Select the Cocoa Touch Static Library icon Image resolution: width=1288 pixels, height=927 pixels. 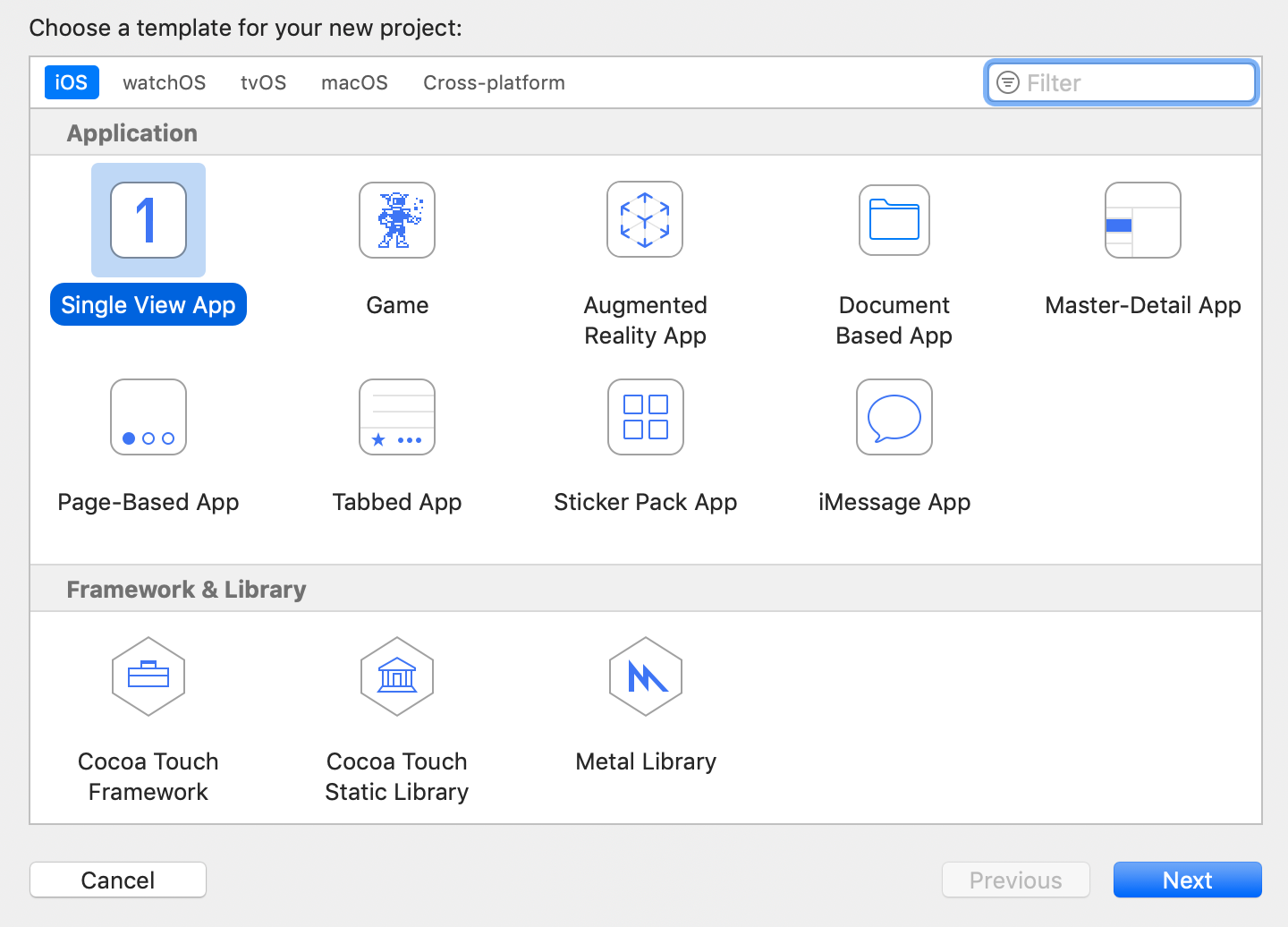coord(397,676)
